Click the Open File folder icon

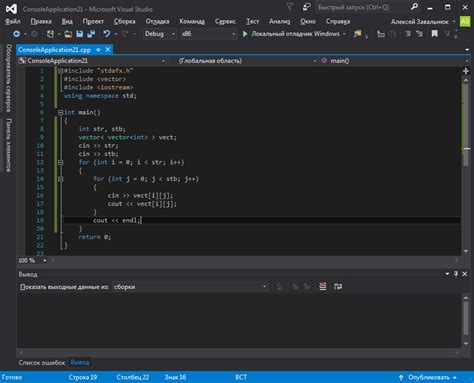tap(68, 34)
